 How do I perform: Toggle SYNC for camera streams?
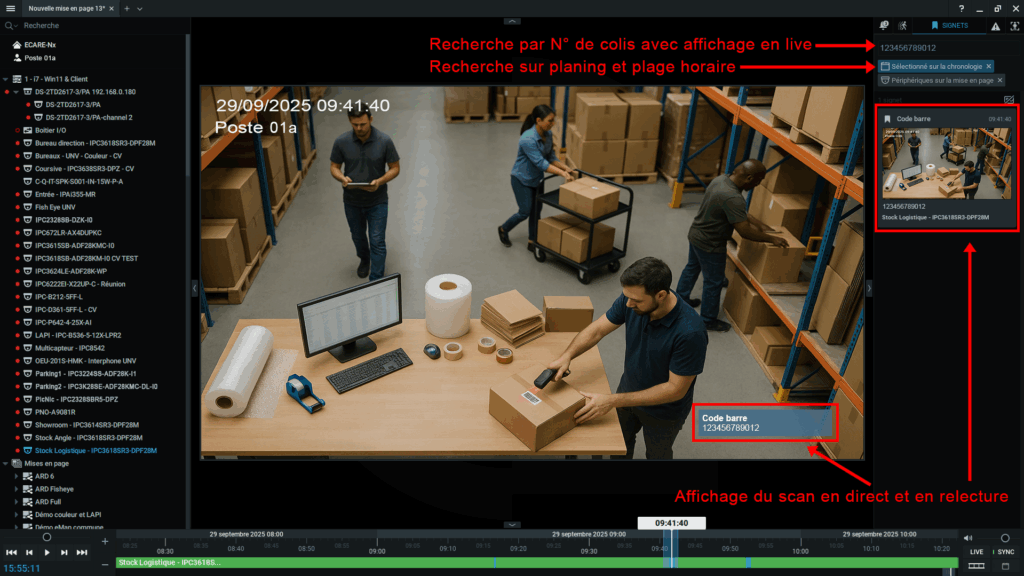pos(1005,551)
